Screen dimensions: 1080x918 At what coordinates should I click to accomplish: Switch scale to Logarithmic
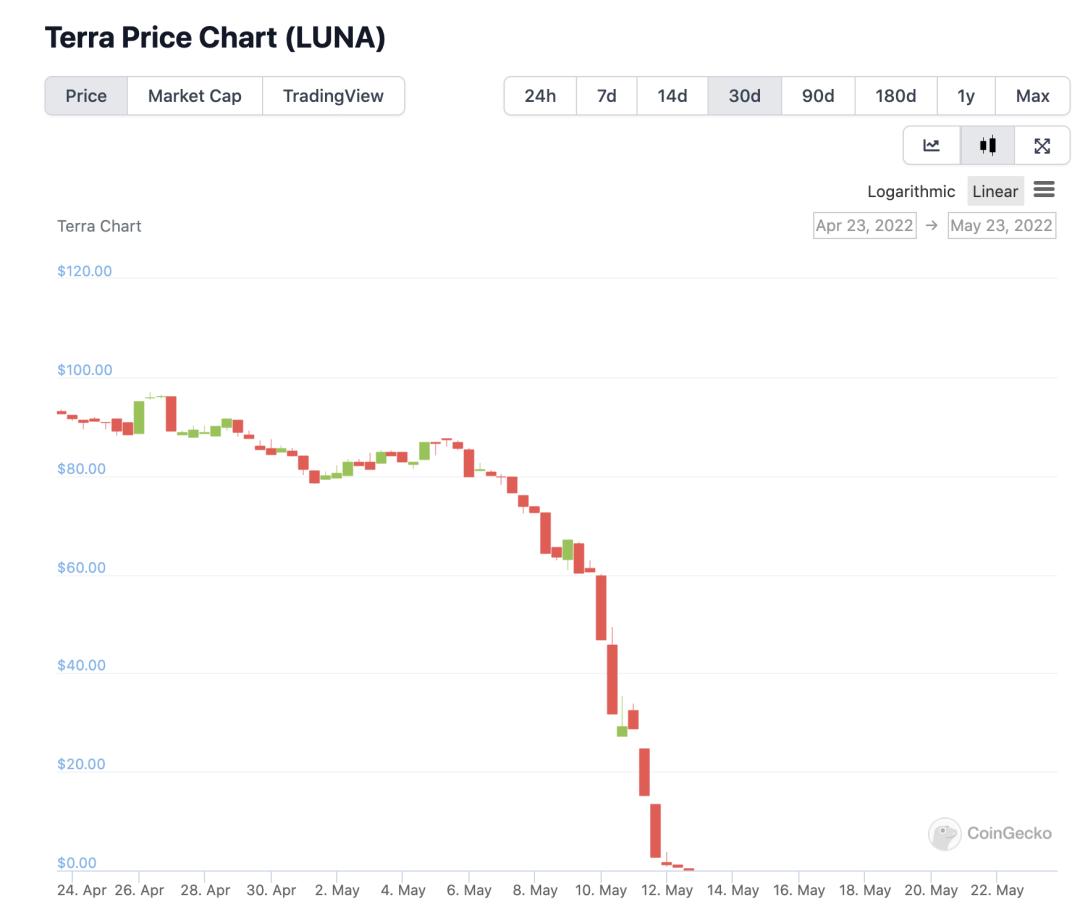click(911, 191)
